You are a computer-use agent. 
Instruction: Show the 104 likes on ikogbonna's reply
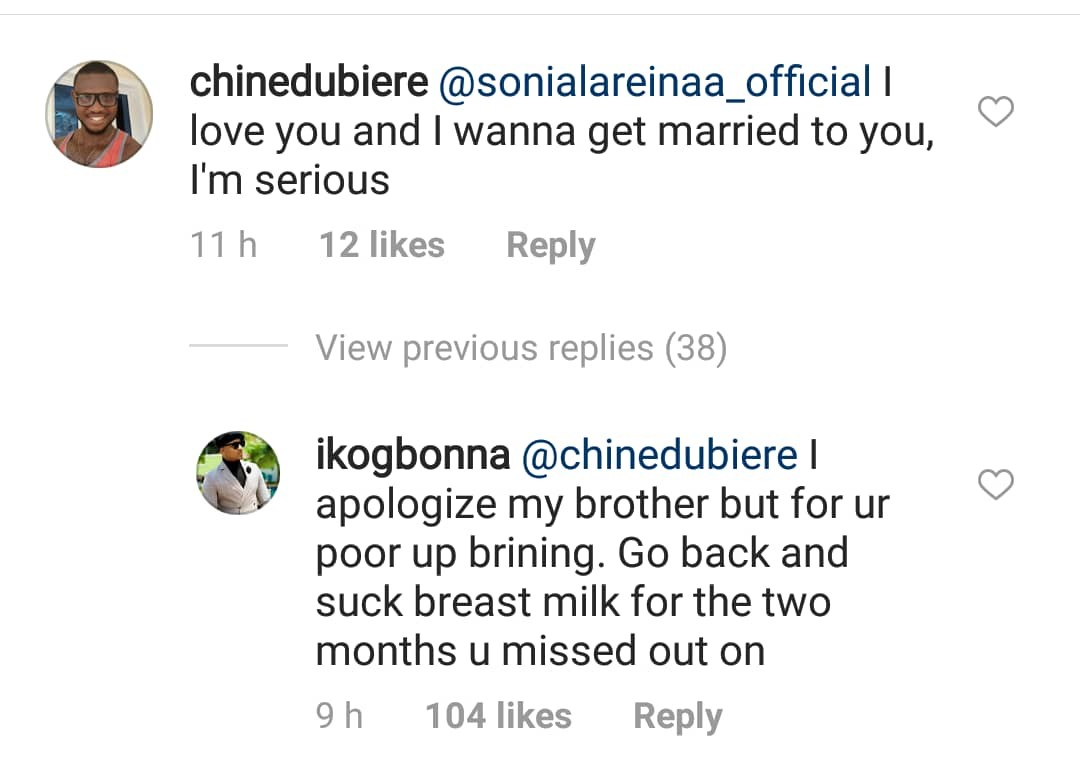tap(498, 716)
